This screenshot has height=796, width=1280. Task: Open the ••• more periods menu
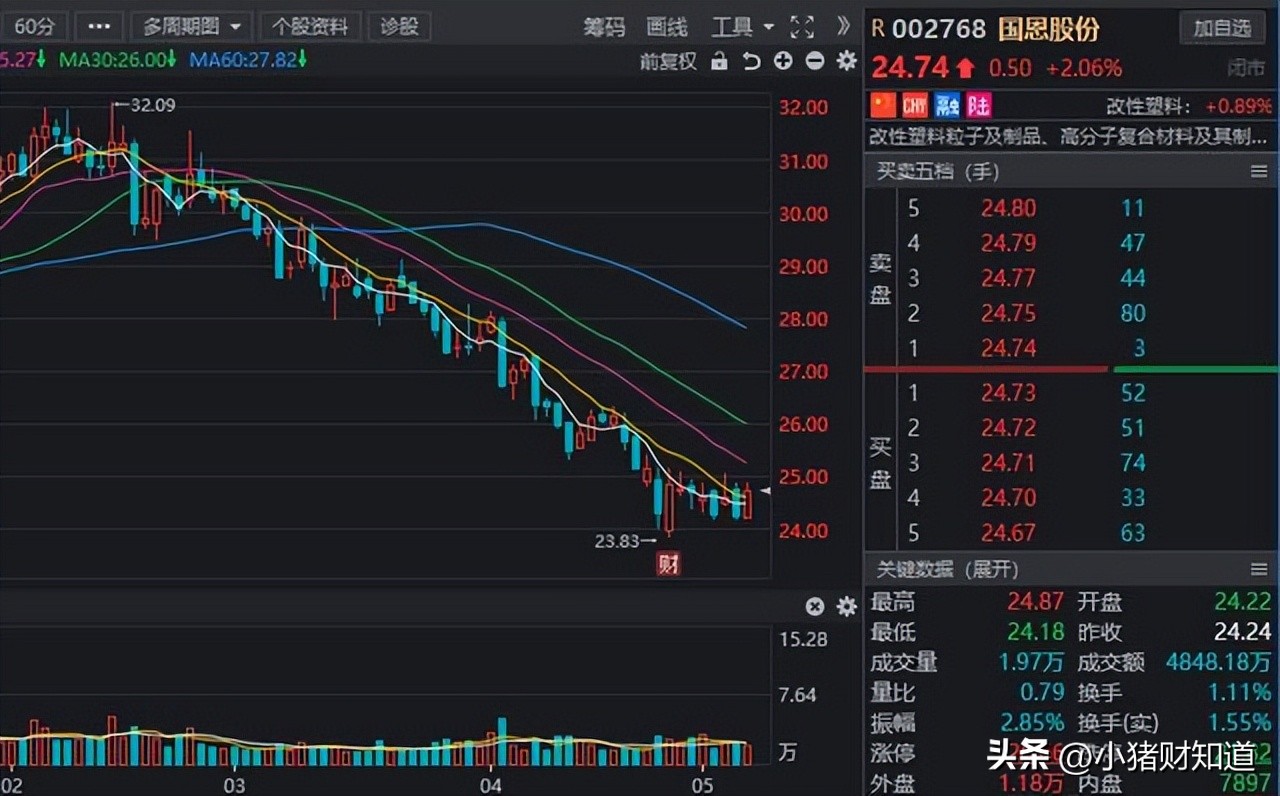pos(98,26)
